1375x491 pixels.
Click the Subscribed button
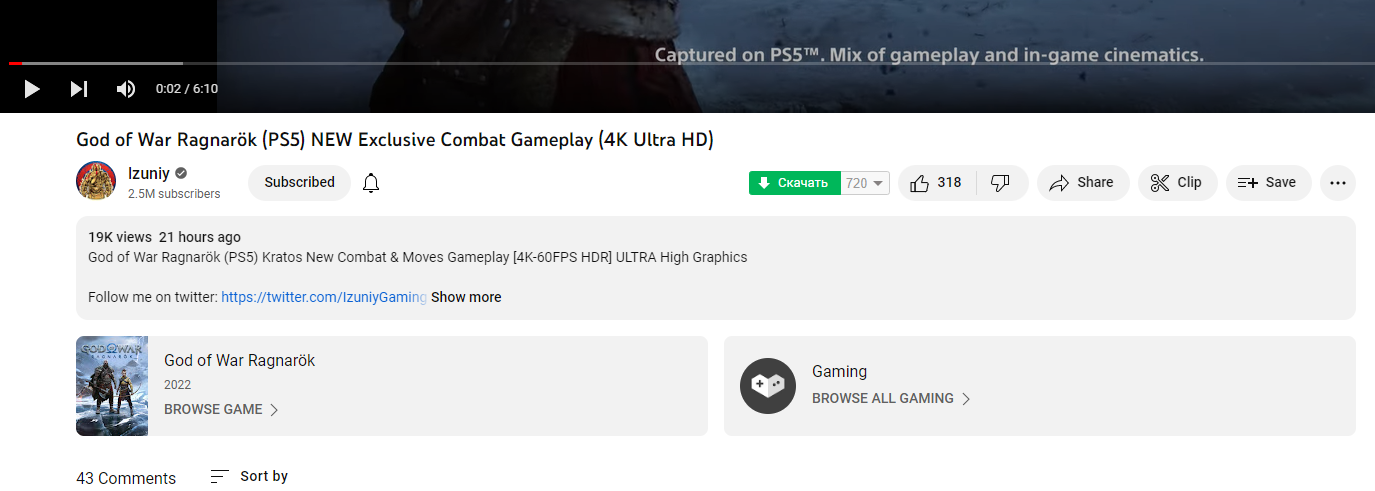click(x=299, y=183)
